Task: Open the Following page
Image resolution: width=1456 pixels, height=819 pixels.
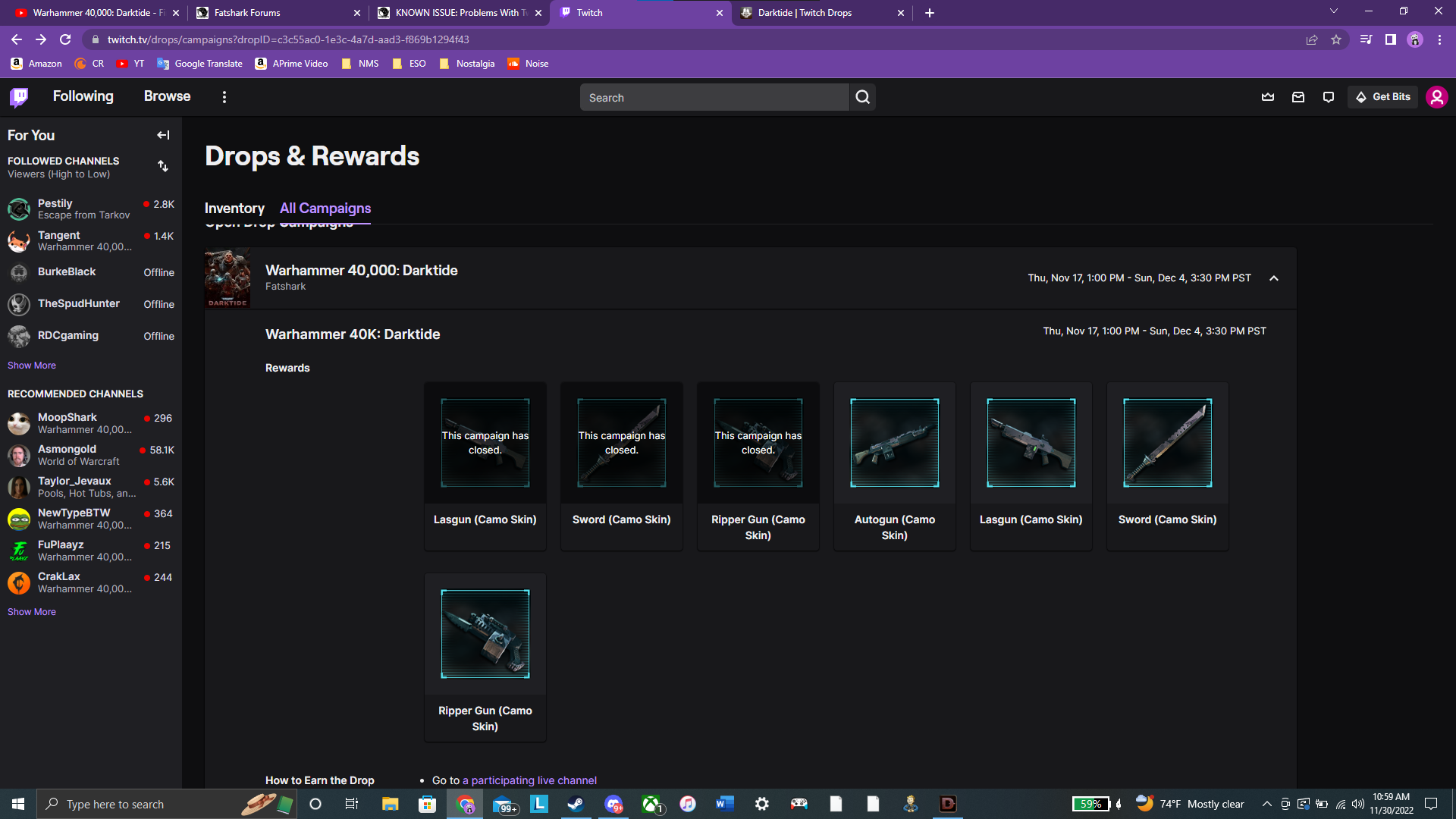Action: [83, 96]
